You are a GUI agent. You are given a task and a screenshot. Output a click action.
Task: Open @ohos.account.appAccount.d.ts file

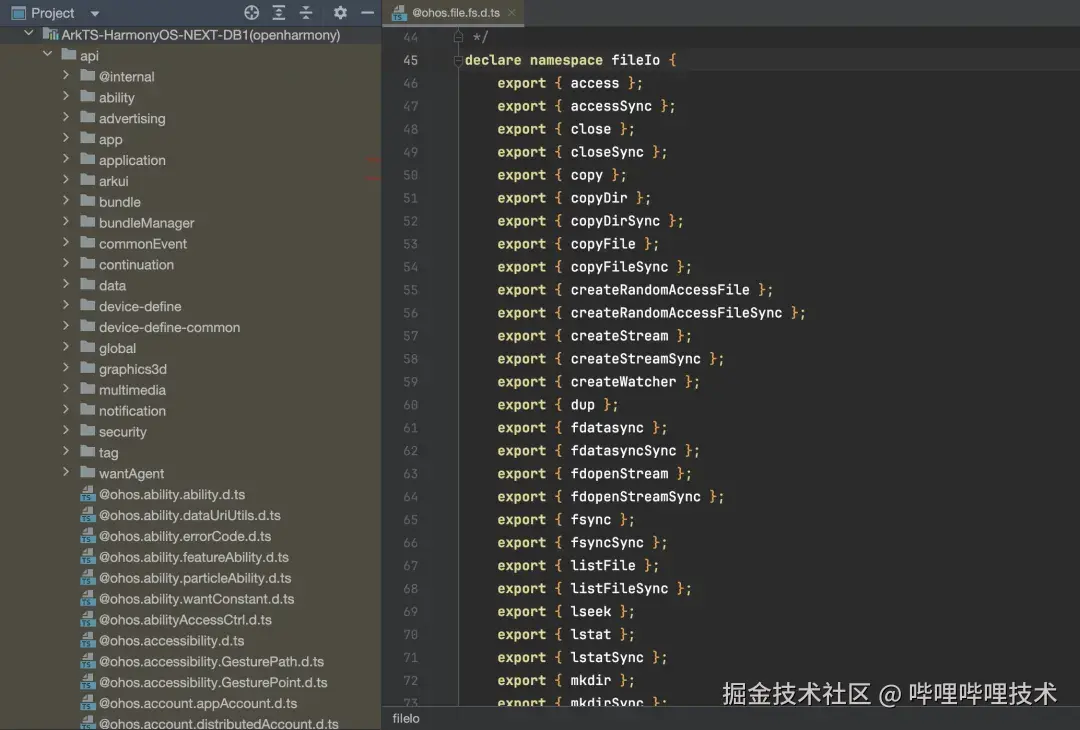pyautogui.click(x=198, y=703)
